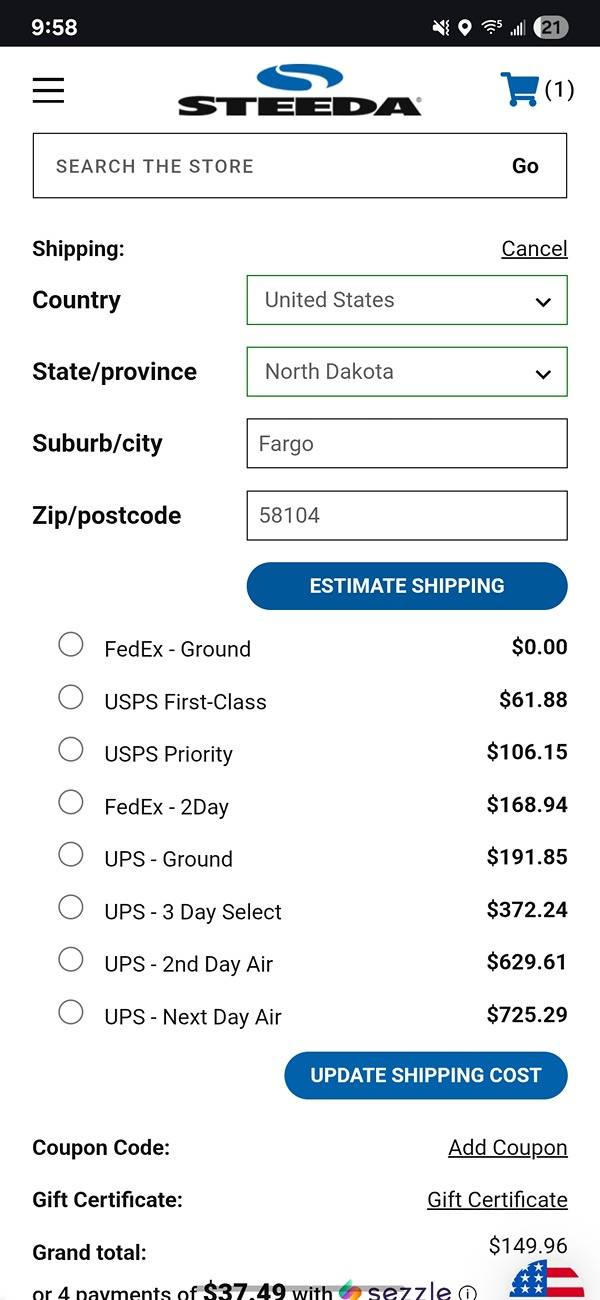Viewport: 600px width, 1300px height.
Task: Click the Estimate Shipping button
Action: pyautogui.click(x=407, y=586)
